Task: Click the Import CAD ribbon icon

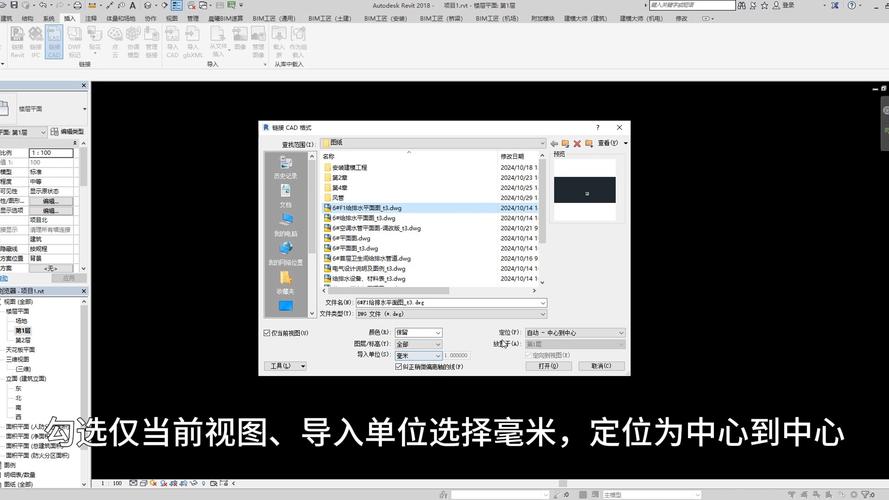Action: point(172,41)
